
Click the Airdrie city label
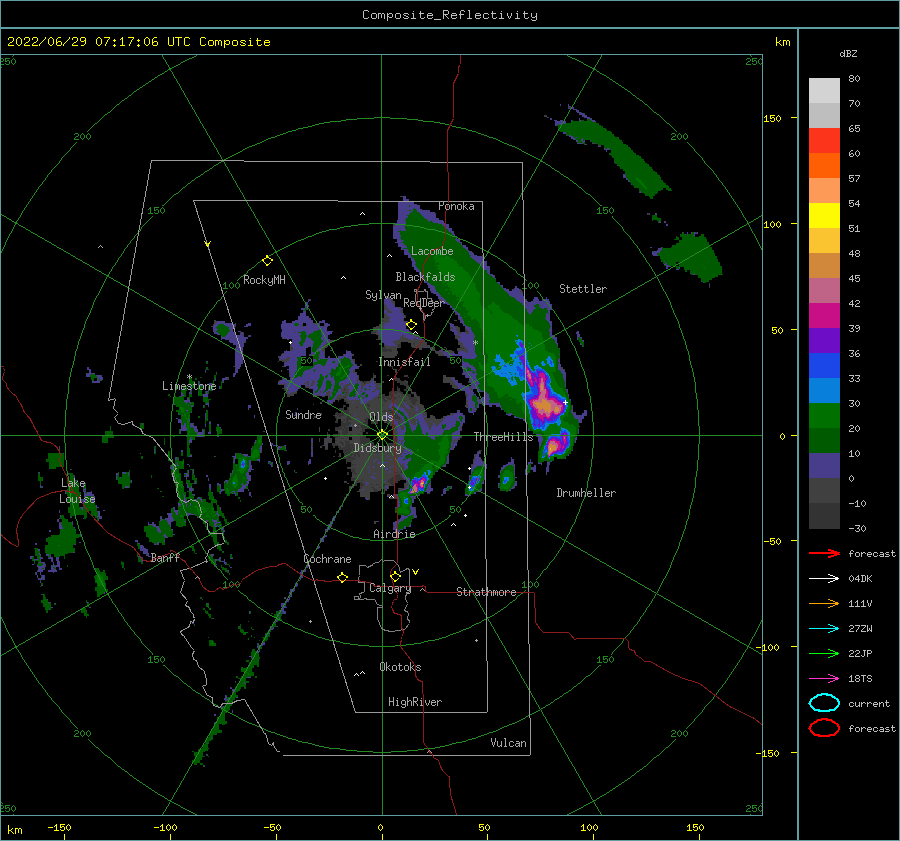[x=394, y=534]
